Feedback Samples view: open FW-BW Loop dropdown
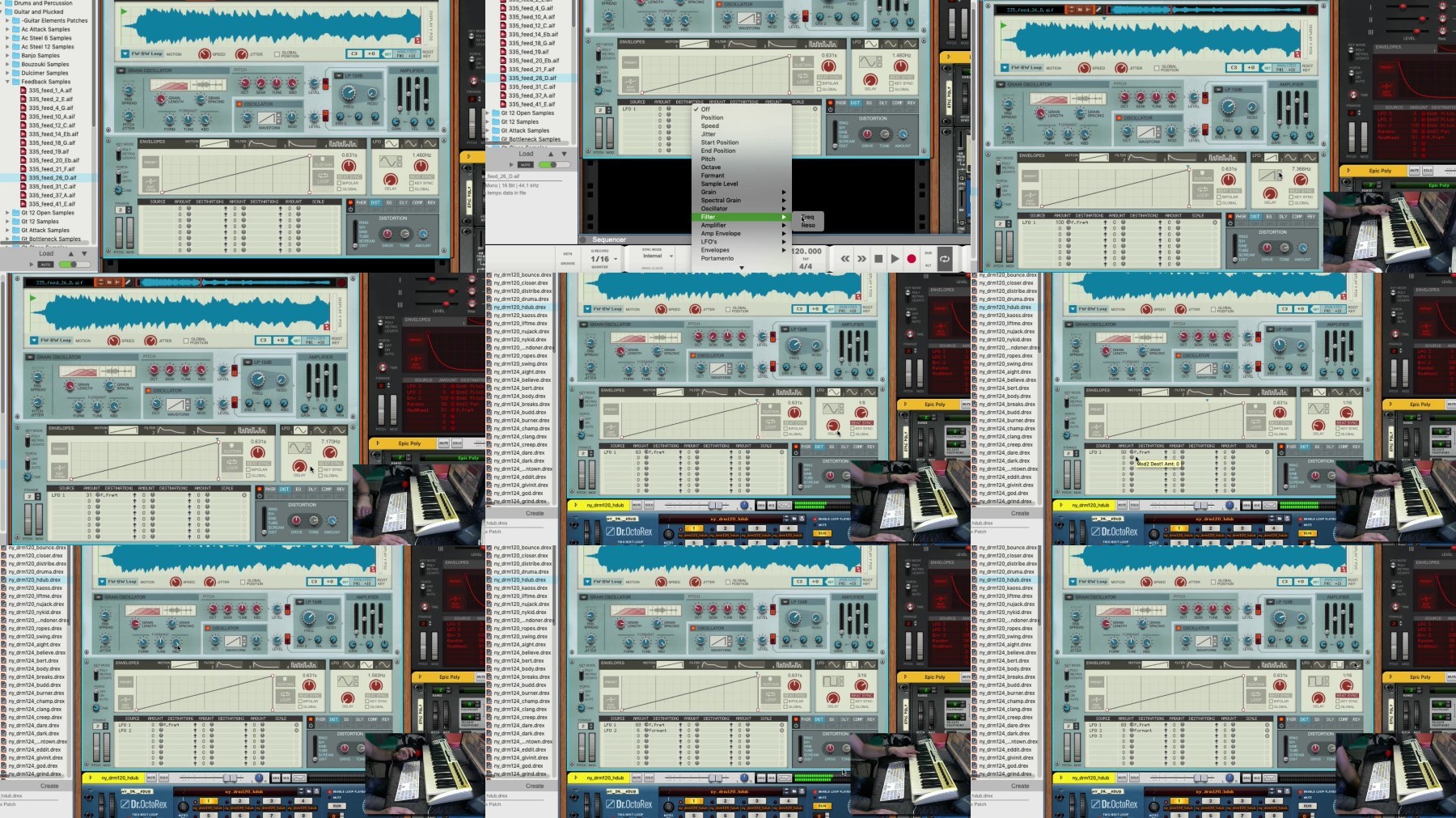The height and width of the screenshot is (818, 1456). (x=142, y=53)
